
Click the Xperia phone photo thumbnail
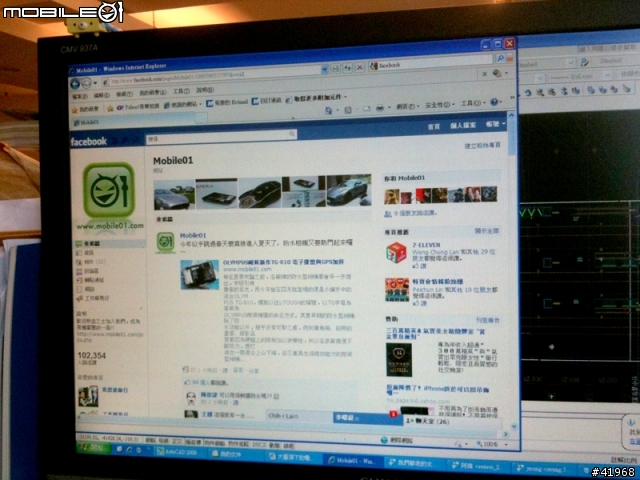tap(216, 193)
